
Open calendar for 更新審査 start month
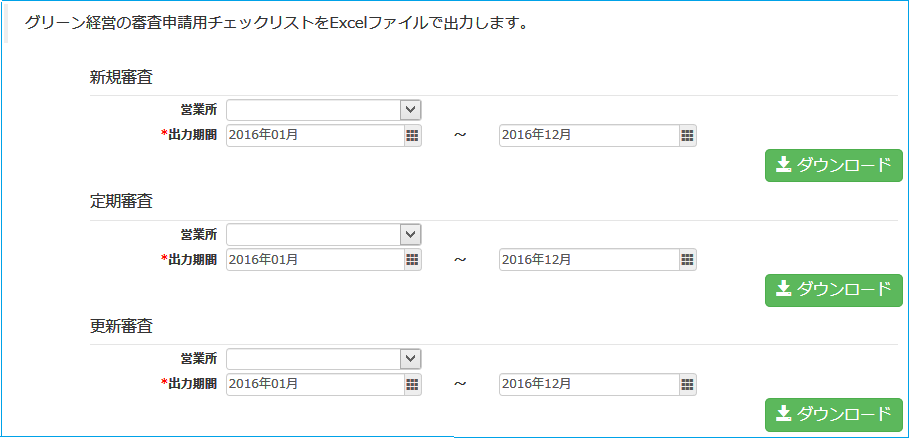[412, 384]
